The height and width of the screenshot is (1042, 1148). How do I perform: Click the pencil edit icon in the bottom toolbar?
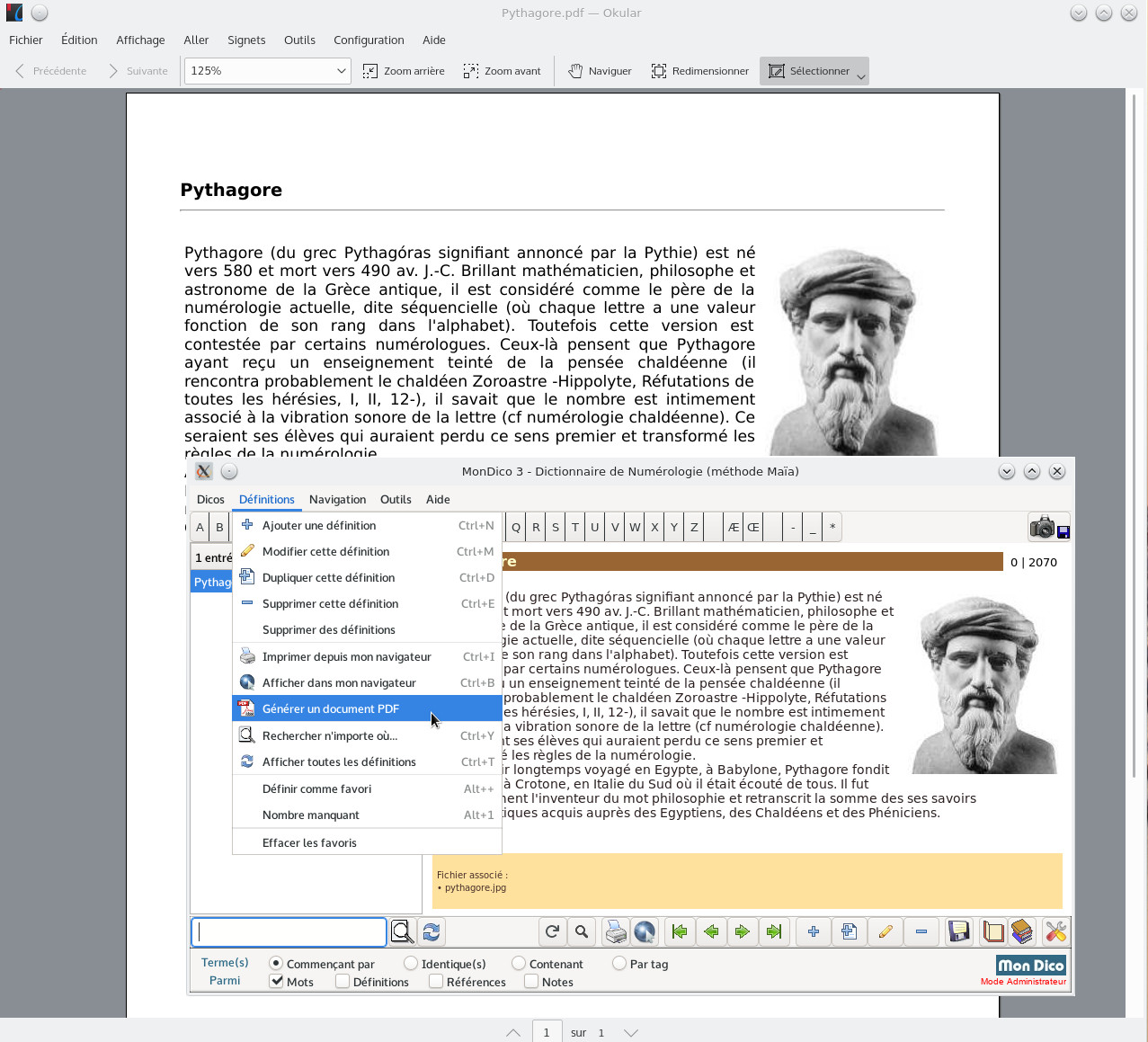coord(885,931)
